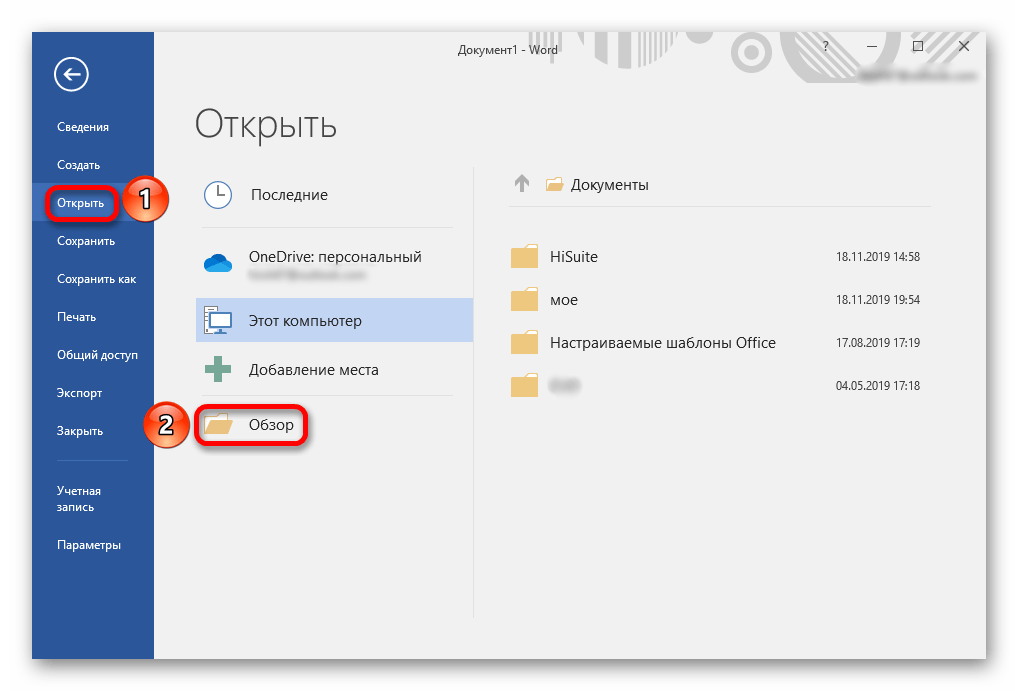Viewport: 1018px width, 691px height.
Task: Select Последние documents location
Action: point(289,195)
